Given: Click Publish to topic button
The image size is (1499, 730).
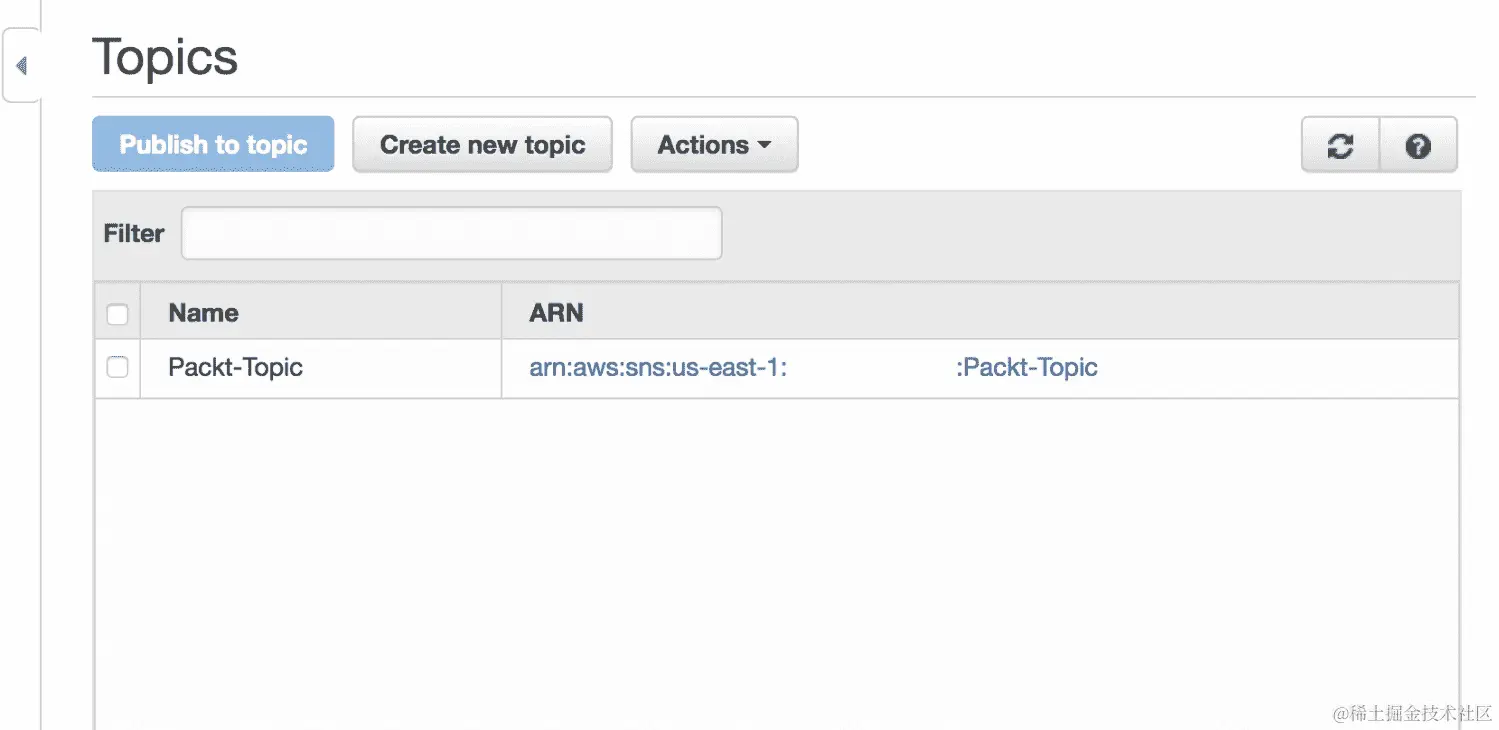Looking at the screenshot, I should pyautogui.click(x=213, y=145).
